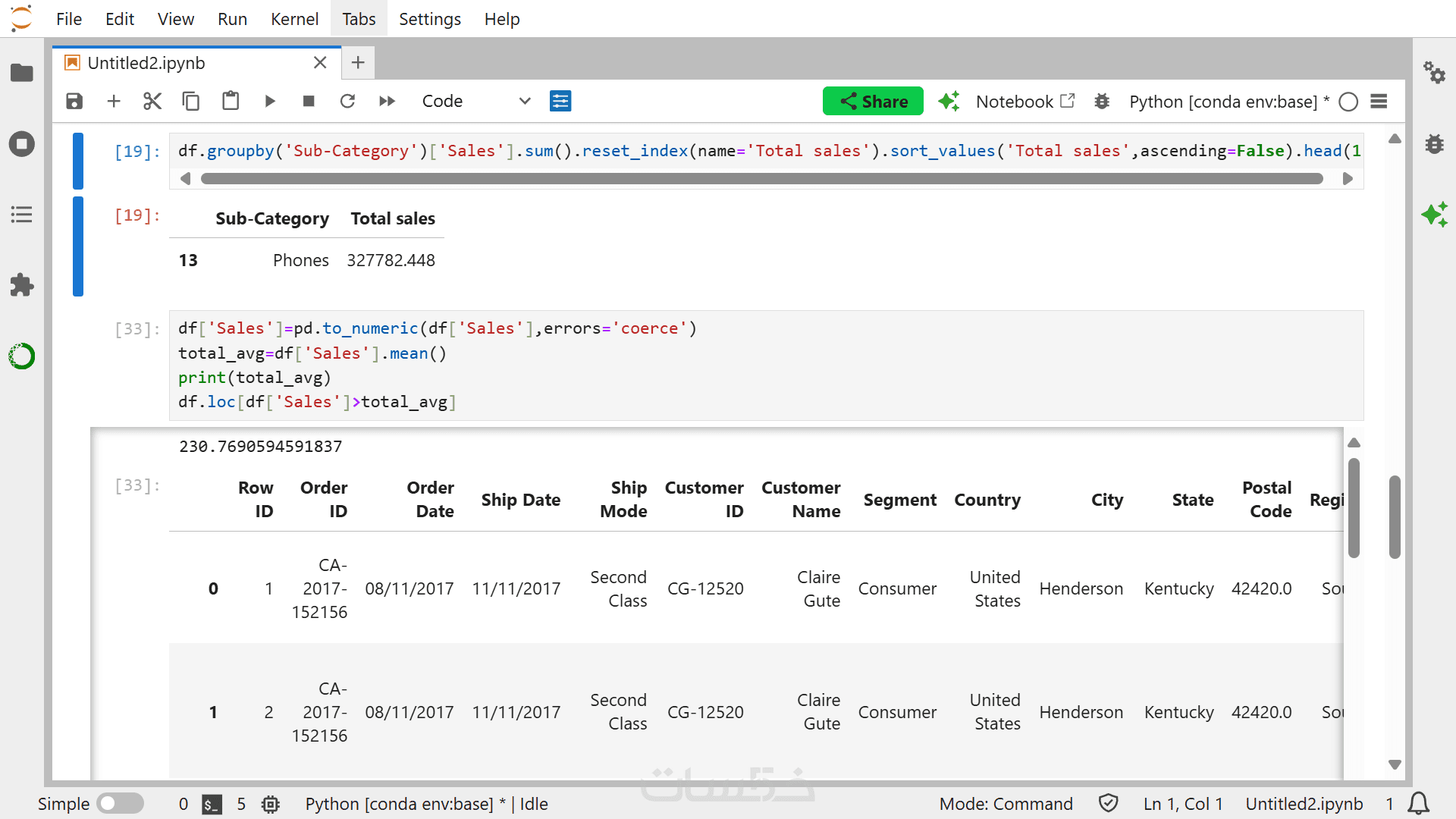Open the hamburger menu next to kernel
The width and height of the screenshot is (1456, 819).
tap(1379, 102)
